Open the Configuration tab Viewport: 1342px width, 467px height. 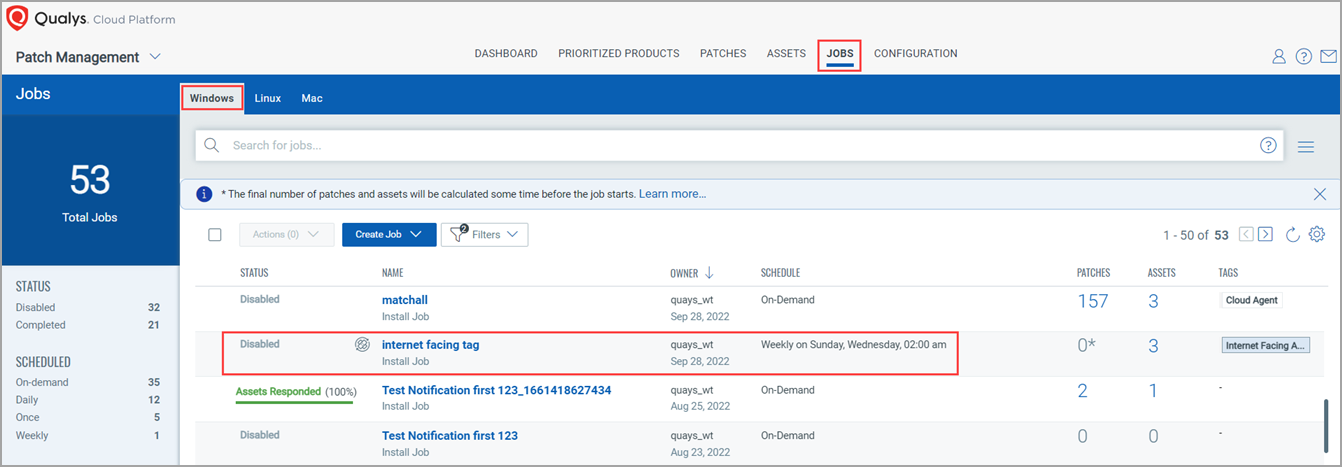pyautogui.click(x=916, y=54)
